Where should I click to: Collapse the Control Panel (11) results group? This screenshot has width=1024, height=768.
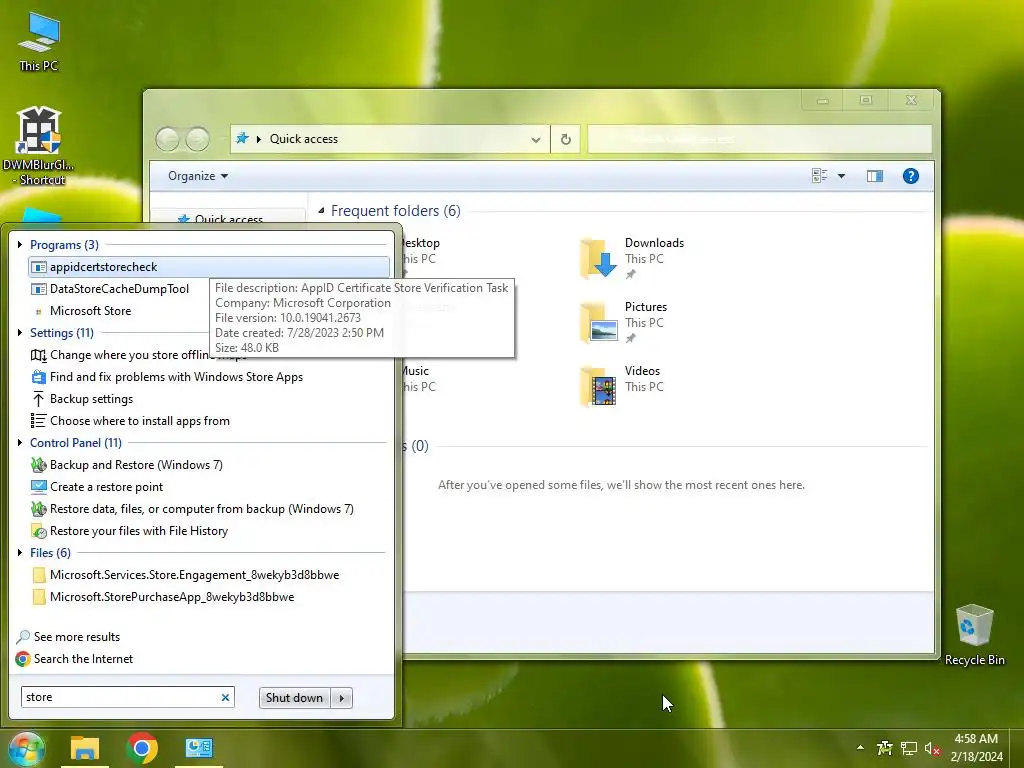(20, 443)
